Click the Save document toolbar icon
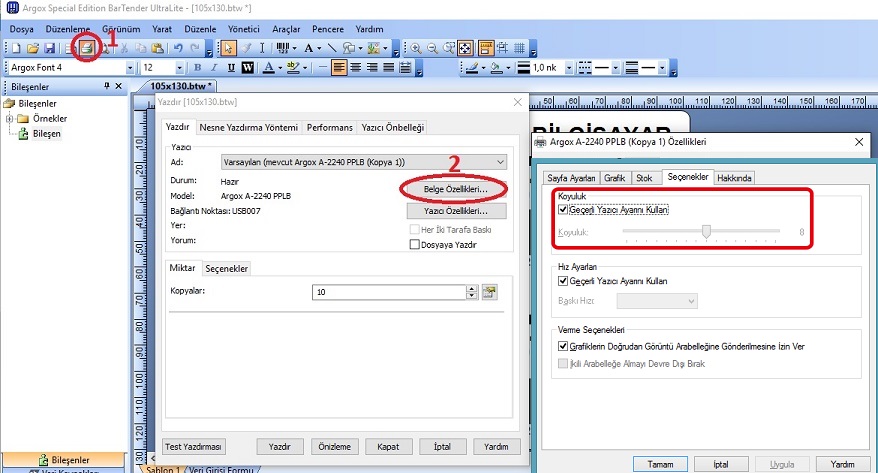Image resolution: width=878 pixels, height=473 pixels. [x=49, y=48]
